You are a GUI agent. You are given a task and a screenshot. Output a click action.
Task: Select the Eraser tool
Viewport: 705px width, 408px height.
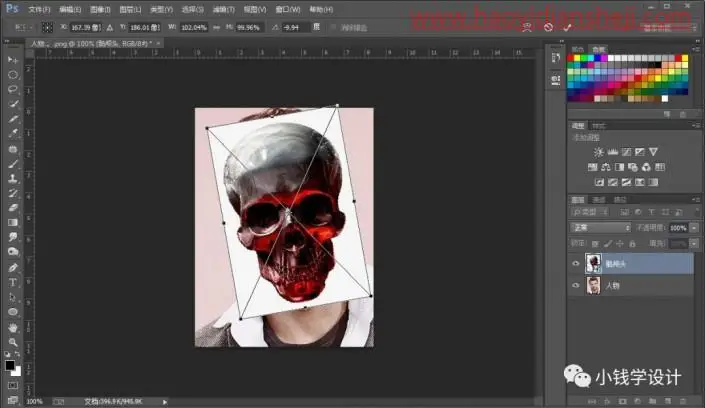point(13,208)
